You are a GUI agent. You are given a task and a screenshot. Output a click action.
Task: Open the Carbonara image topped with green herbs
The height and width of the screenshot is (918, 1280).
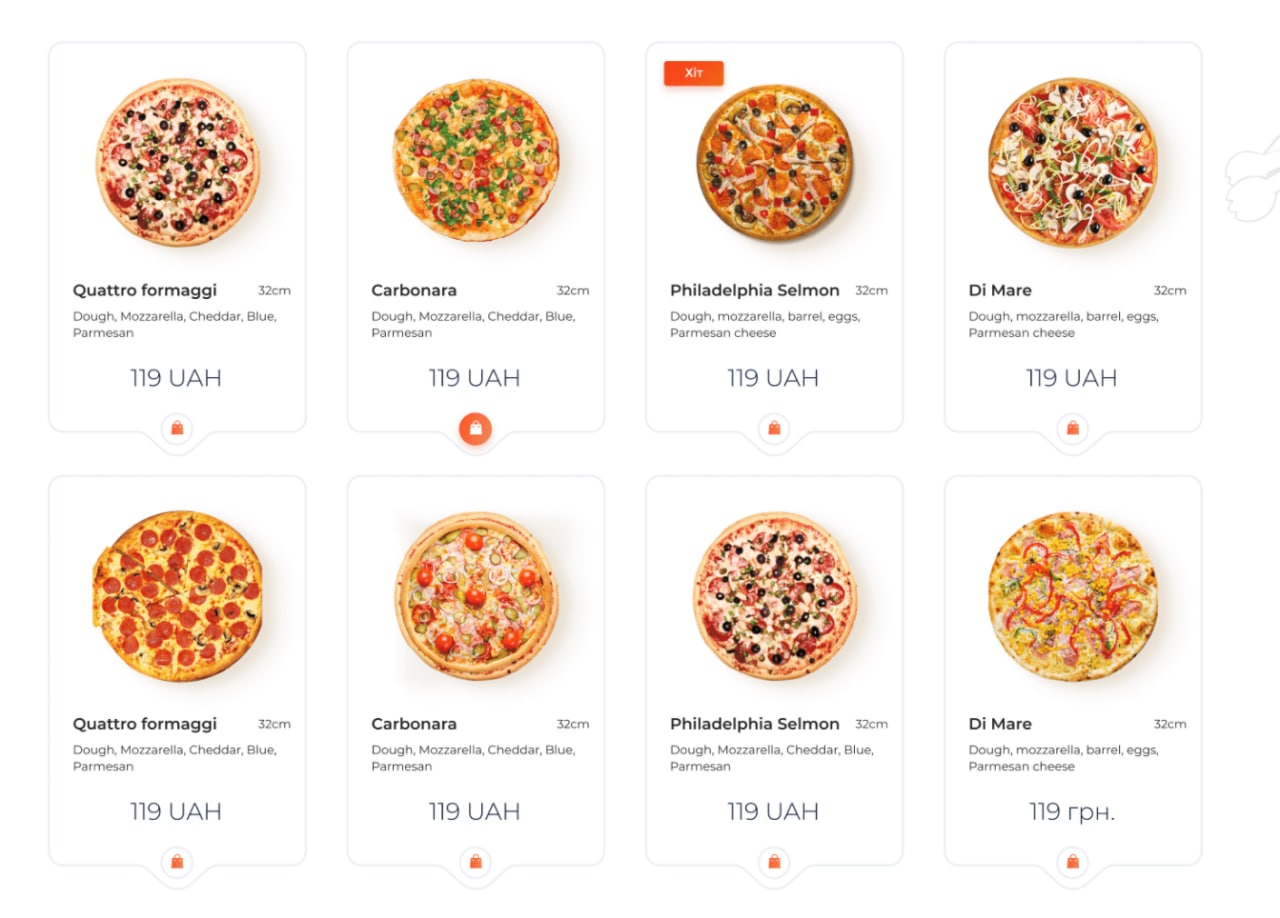(476, 161)
